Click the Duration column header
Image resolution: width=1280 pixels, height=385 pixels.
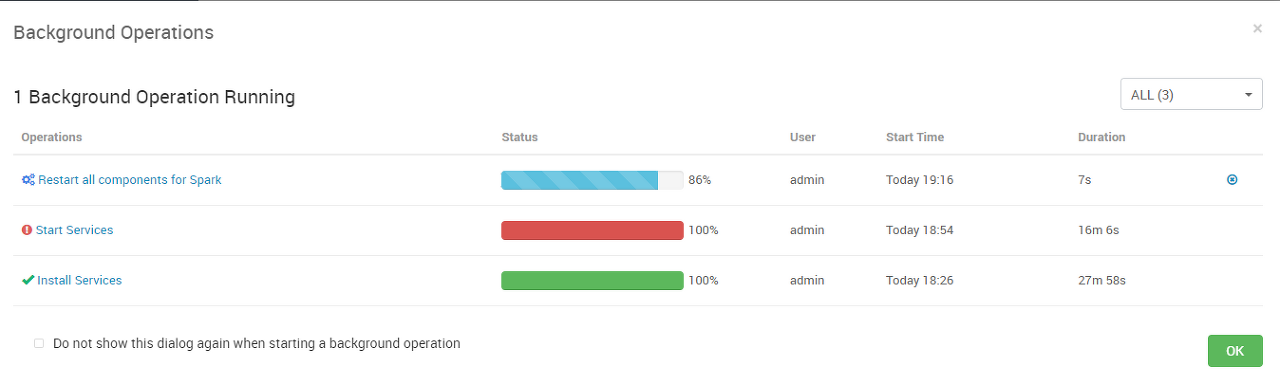point(1101,137)
